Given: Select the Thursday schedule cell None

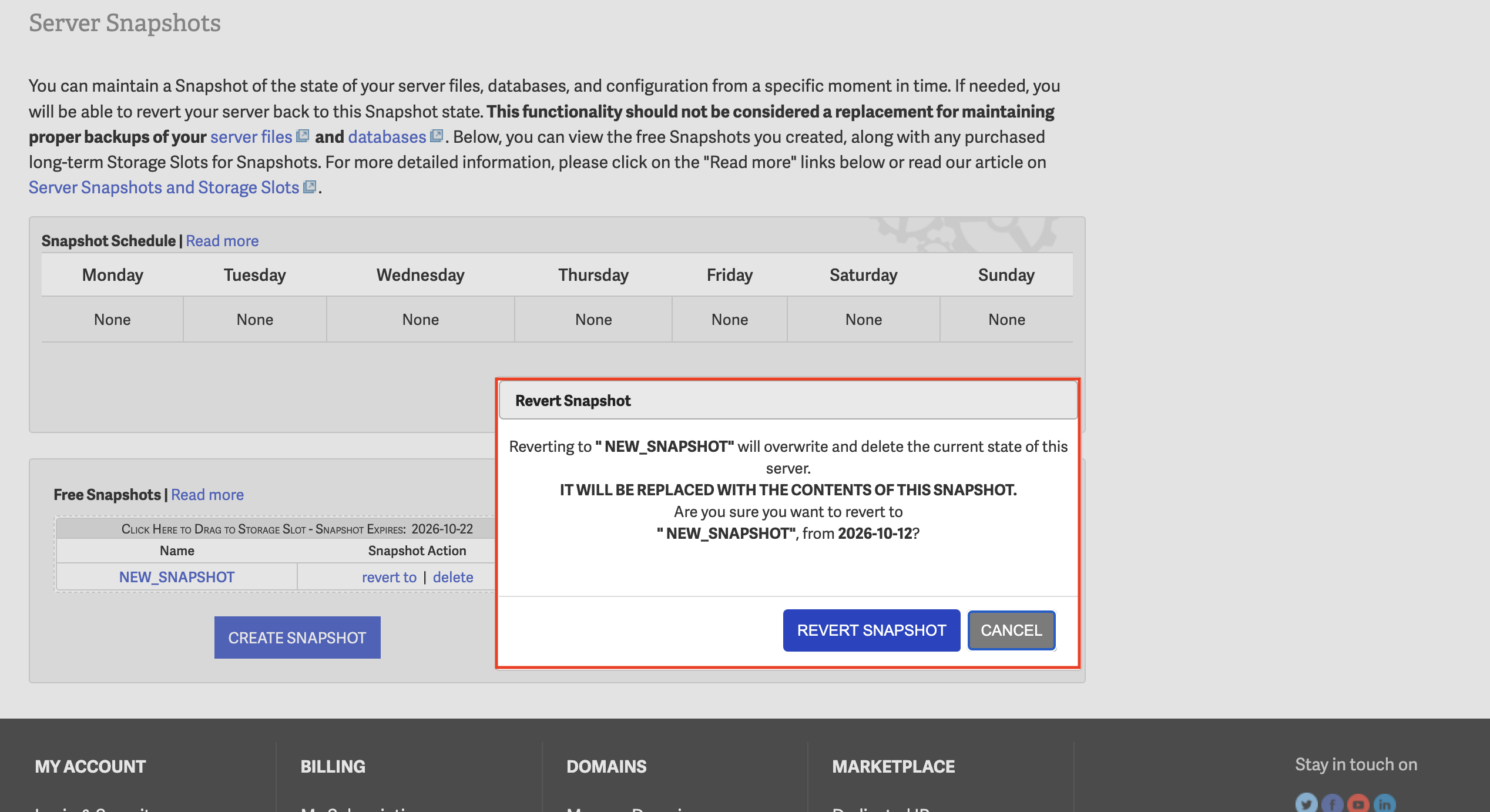Looking at the screenshot, I should tap(593, 320).
